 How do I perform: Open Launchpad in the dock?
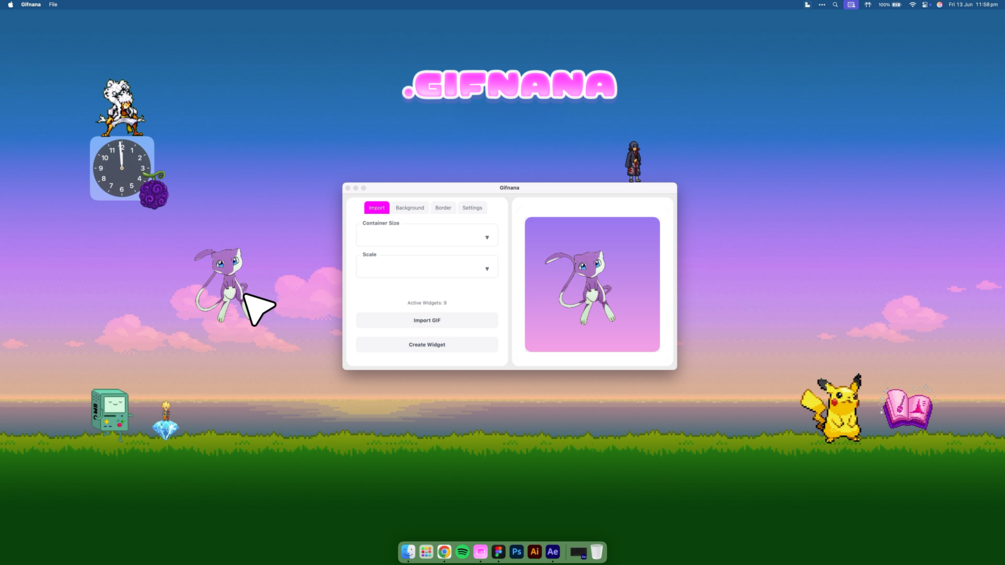(x=426, y=552)
